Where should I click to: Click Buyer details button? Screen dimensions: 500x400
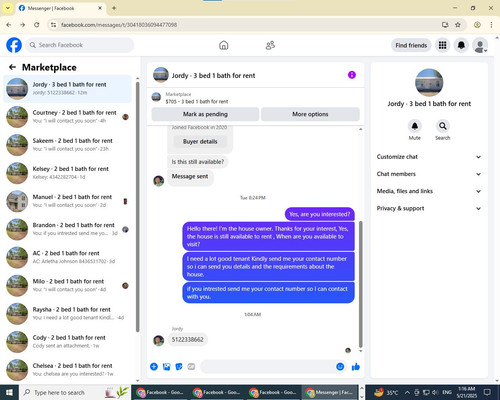point(200,142)
